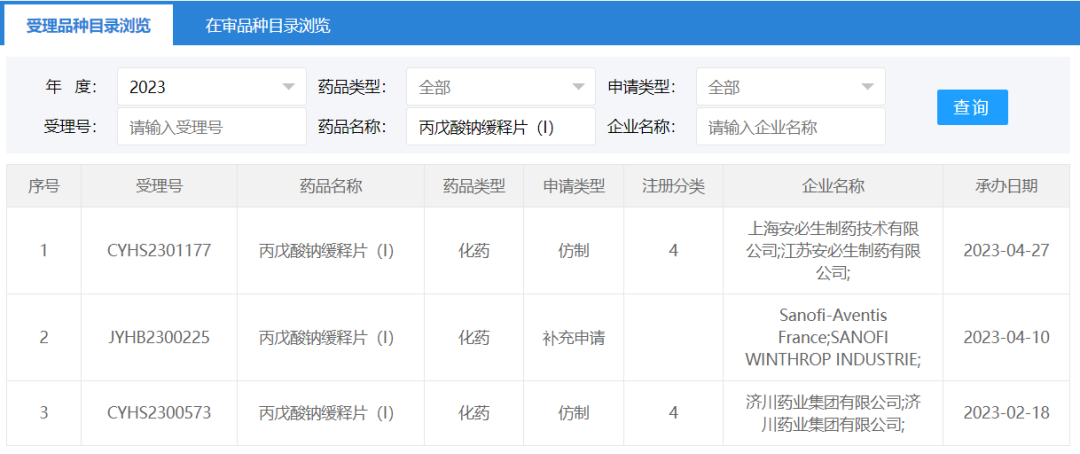Click the 序号 column header

tap(43, 186)
